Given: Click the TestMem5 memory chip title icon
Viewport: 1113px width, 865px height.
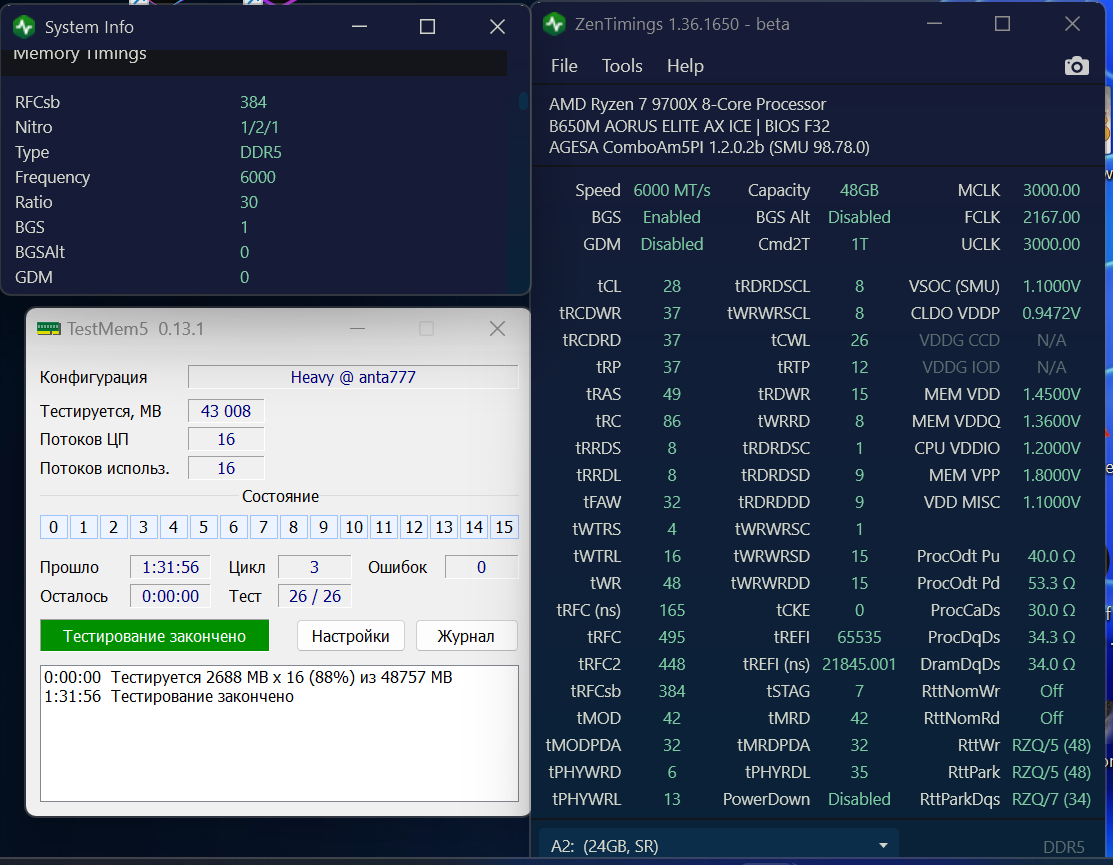Looking at the screenshot, I should (x=48, y=329).
